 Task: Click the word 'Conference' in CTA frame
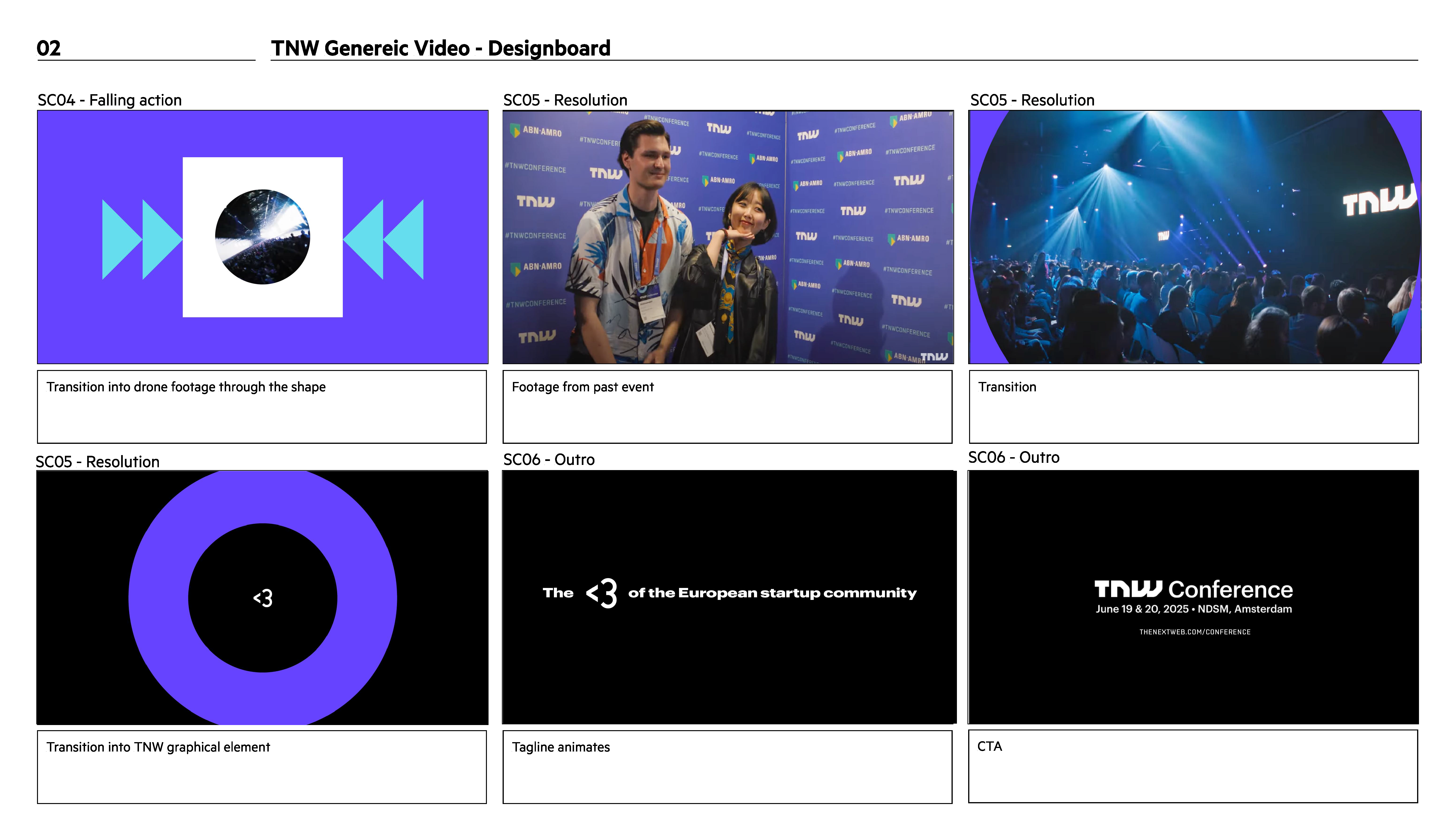click(x=1231, y=590)
